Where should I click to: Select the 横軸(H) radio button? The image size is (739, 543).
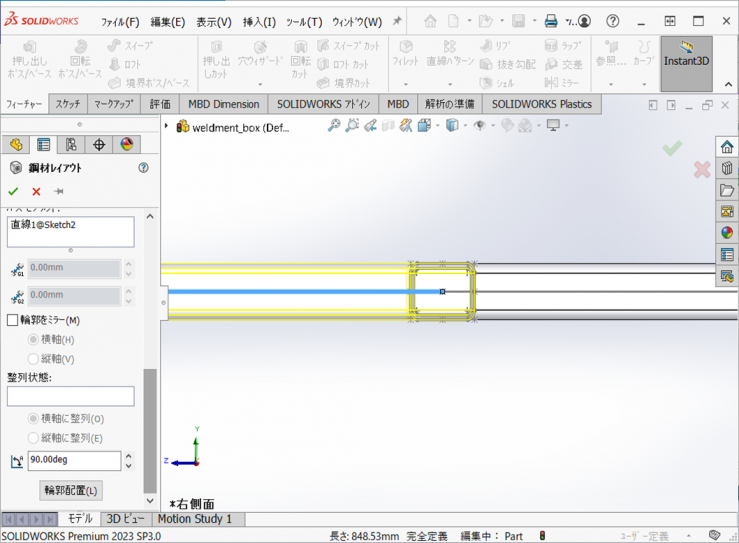[34, 340]
